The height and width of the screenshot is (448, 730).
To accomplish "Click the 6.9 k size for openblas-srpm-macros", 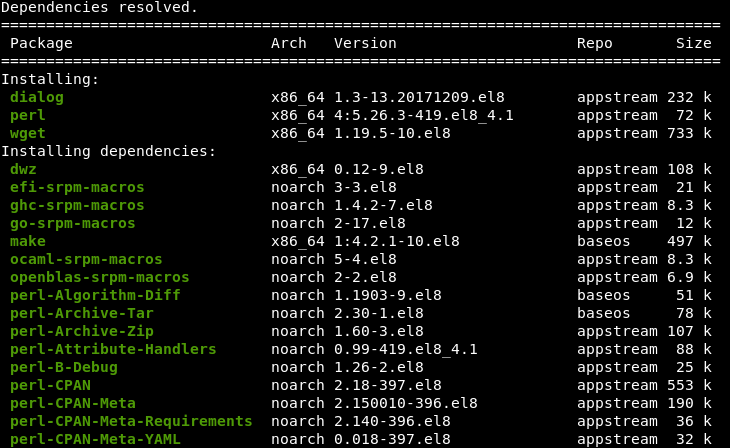I will 689,278.
